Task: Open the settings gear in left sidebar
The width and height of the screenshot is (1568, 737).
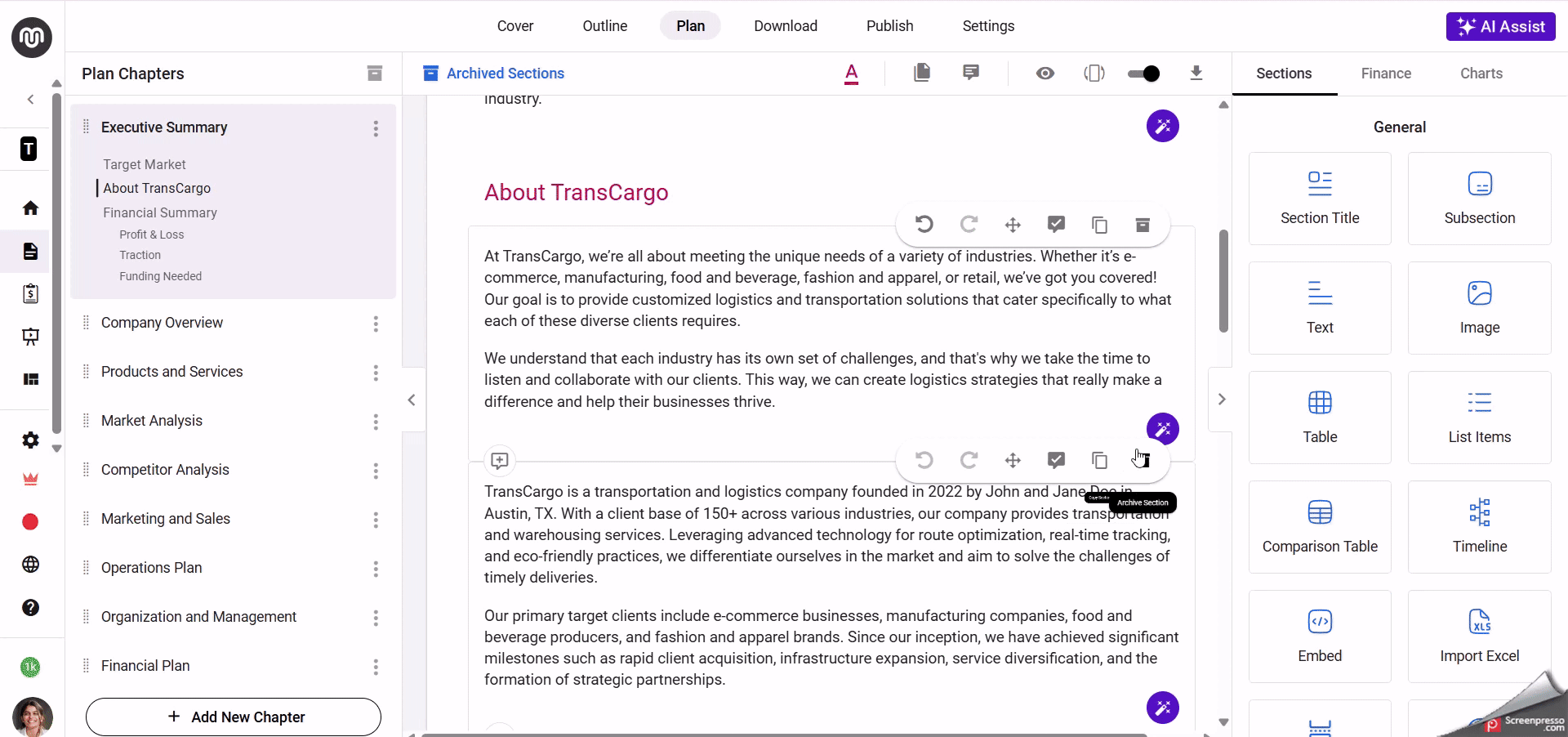Action: 30,440
